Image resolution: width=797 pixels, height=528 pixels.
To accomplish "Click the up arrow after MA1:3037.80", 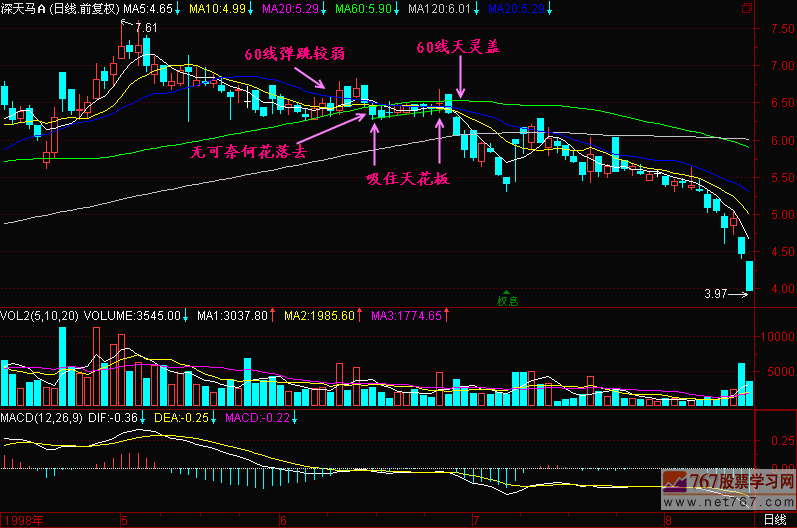I will [x=274, y=316].
